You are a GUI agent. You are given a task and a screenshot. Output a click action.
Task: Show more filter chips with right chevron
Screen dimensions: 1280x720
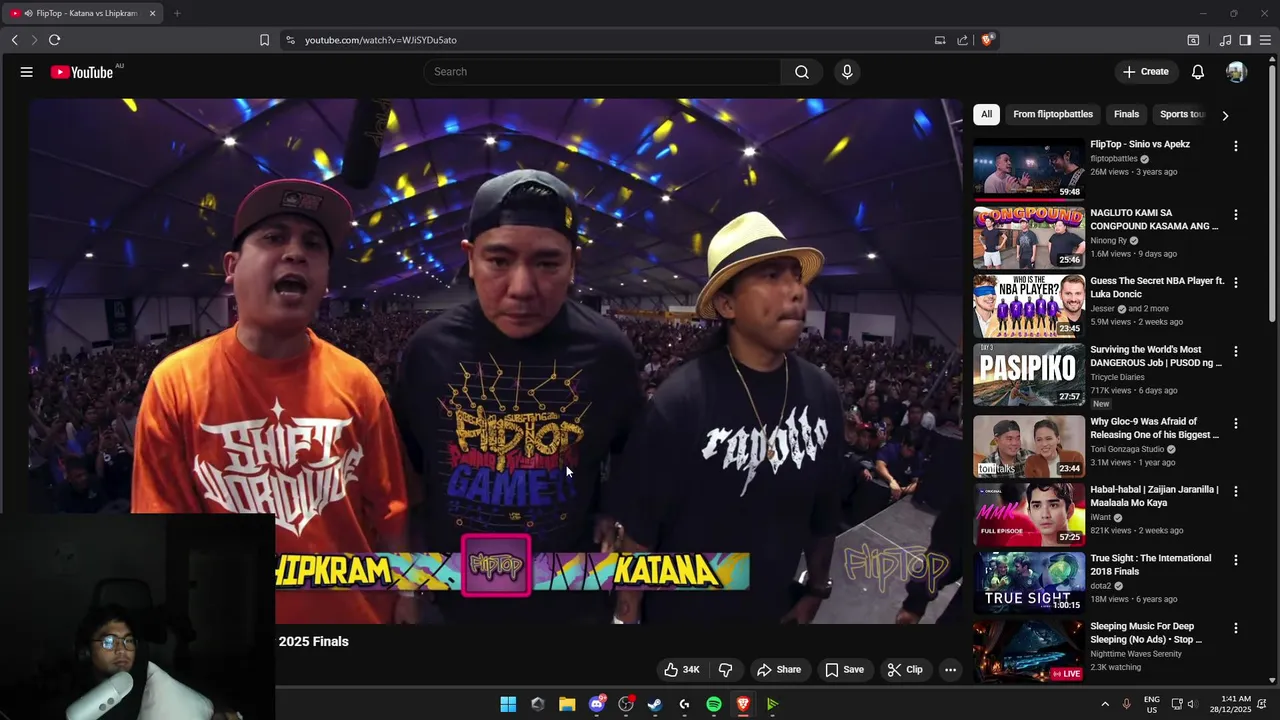(x=1225, y=115)
